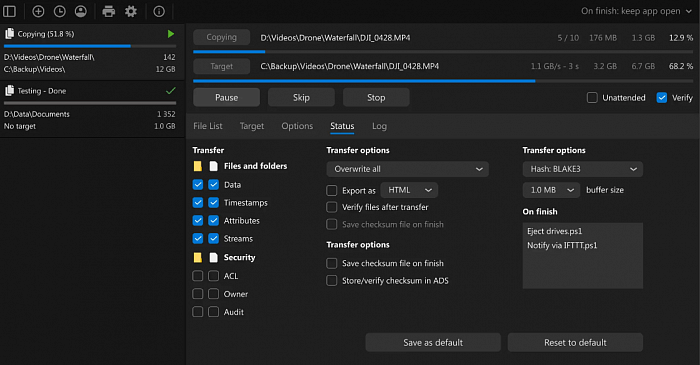Uncheck the file Timestamps checkbox
Screen dimensions: 700x365
click(214, 203)
